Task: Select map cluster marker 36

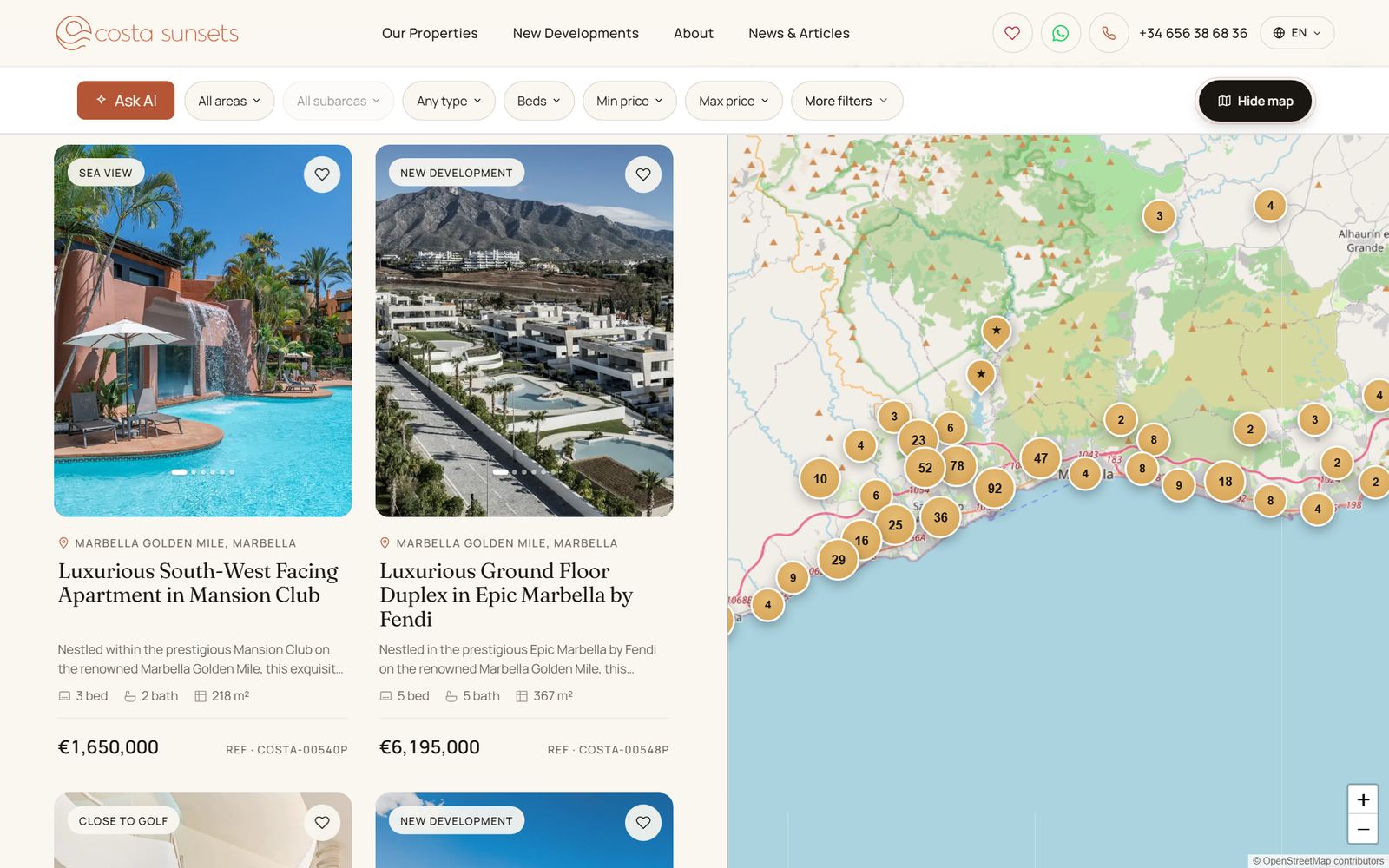Action: click(x=940, y=517)
